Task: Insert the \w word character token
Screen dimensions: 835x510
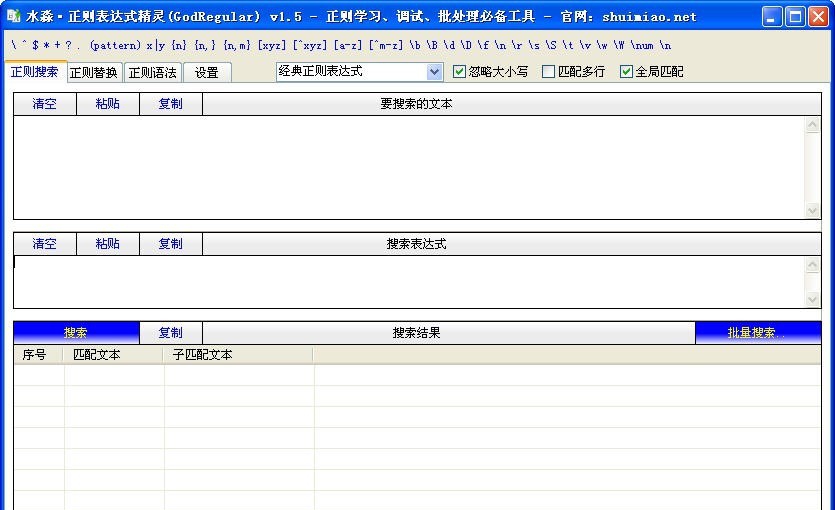Action: pos(602,45)
